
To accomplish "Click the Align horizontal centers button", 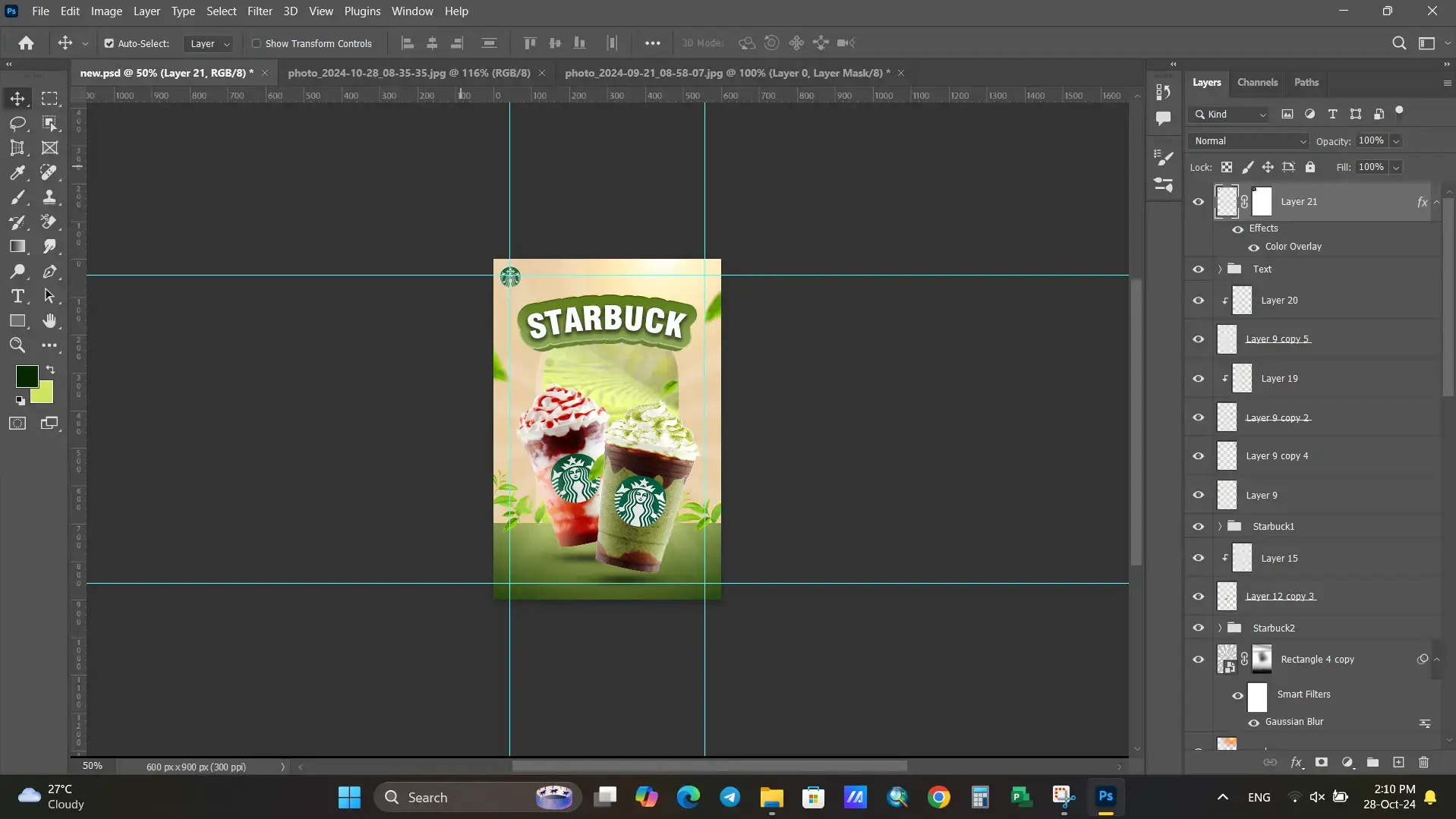I will tap(431, 43).
